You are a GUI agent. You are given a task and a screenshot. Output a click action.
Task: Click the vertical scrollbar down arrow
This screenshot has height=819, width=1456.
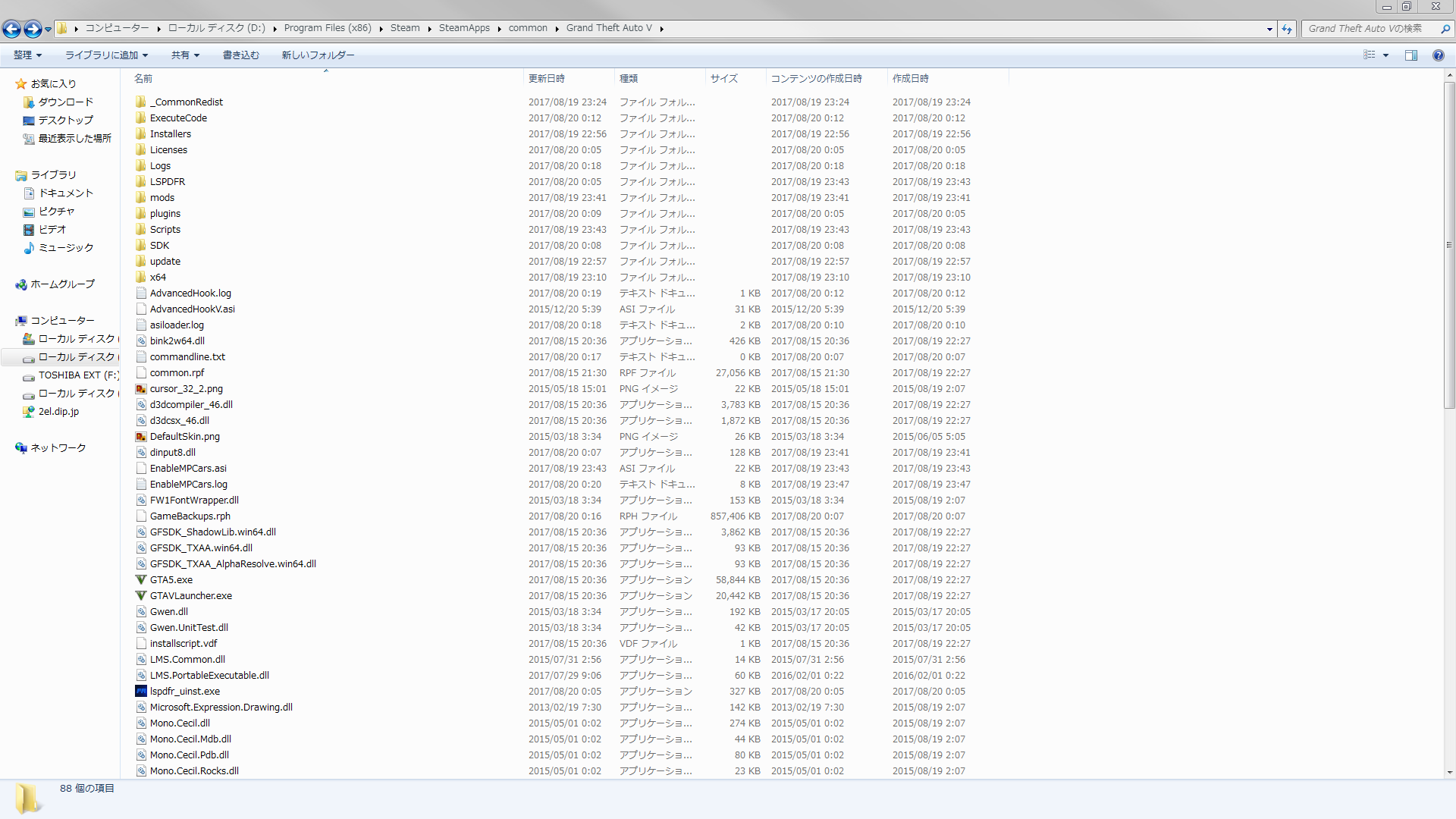(1449, 773)
